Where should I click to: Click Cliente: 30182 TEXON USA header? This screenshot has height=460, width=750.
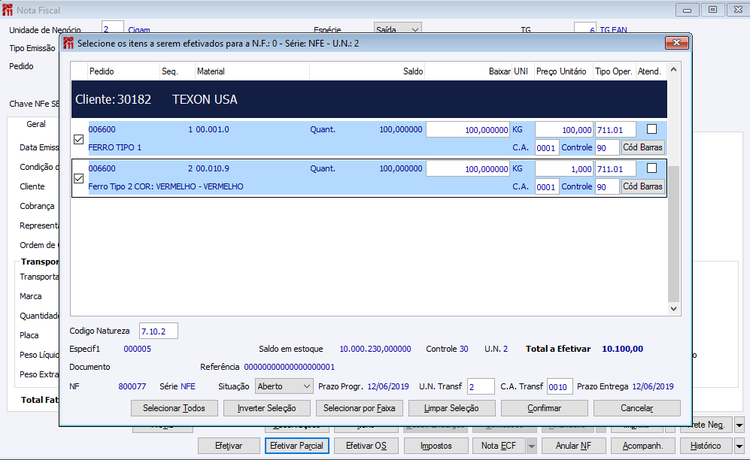369,99
